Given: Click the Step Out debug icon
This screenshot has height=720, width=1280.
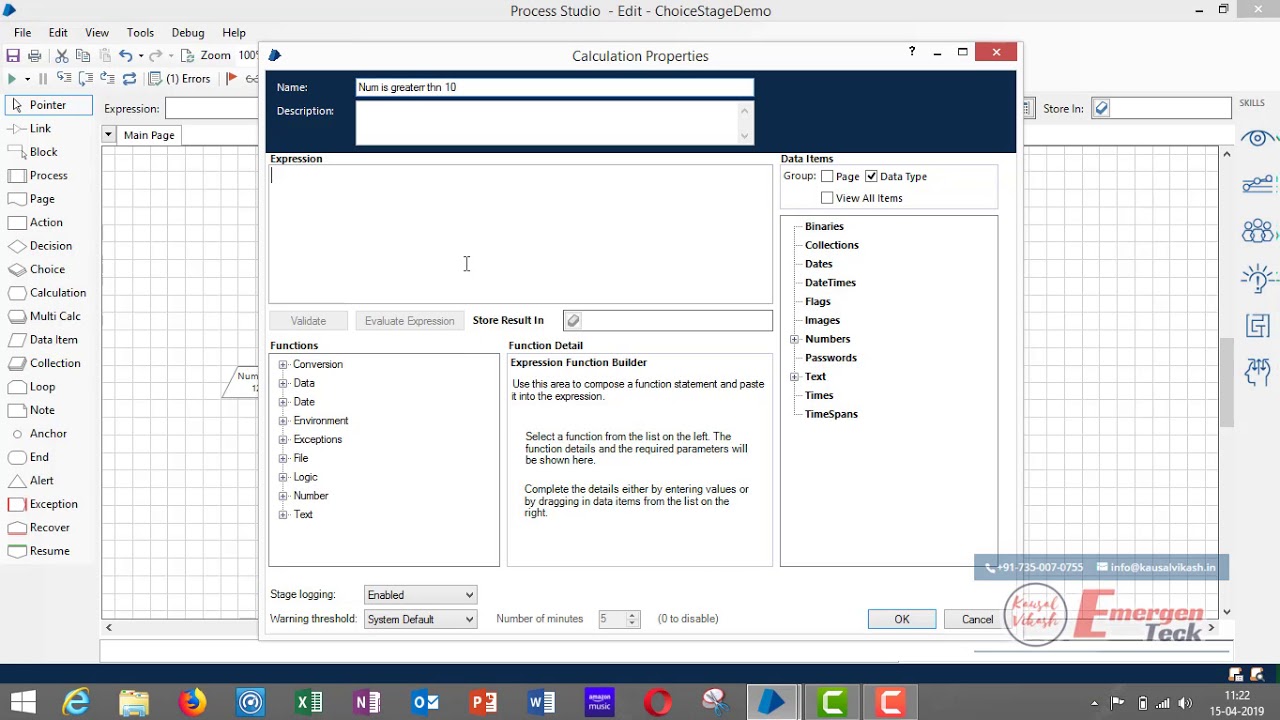Looking at the screenshot, I should point(108,79).
